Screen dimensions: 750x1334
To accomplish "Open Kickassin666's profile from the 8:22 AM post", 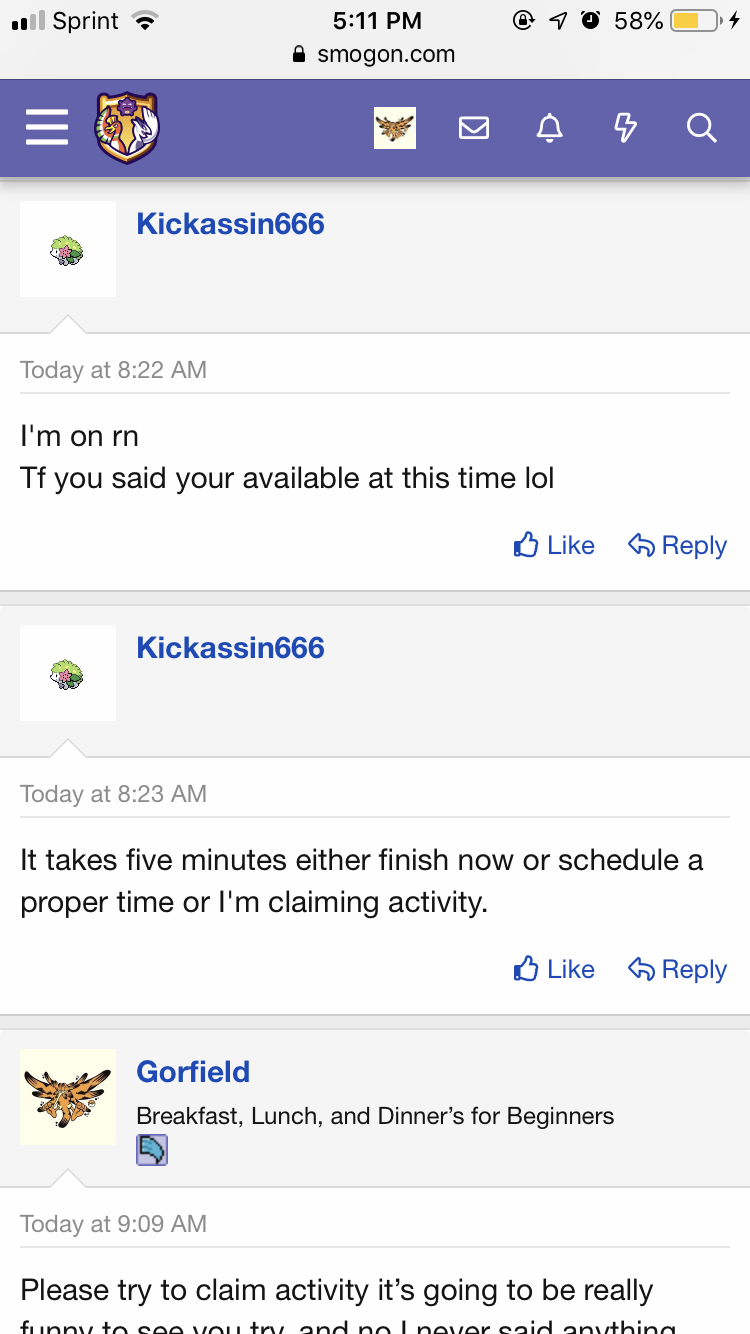I will (x=230, y=223).
